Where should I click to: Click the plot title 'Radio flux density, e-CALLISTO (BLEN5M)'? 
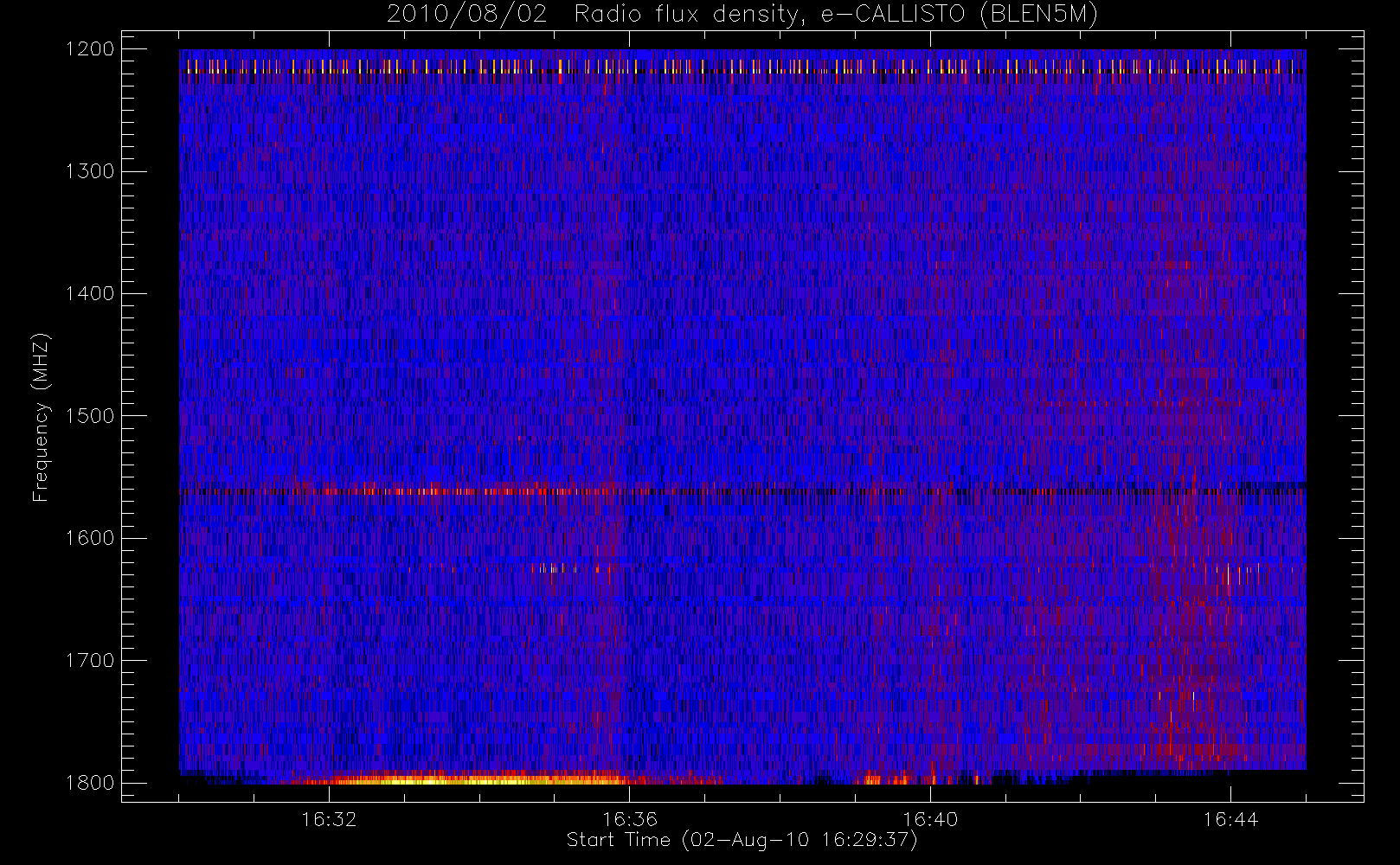[x=836, y=15]
